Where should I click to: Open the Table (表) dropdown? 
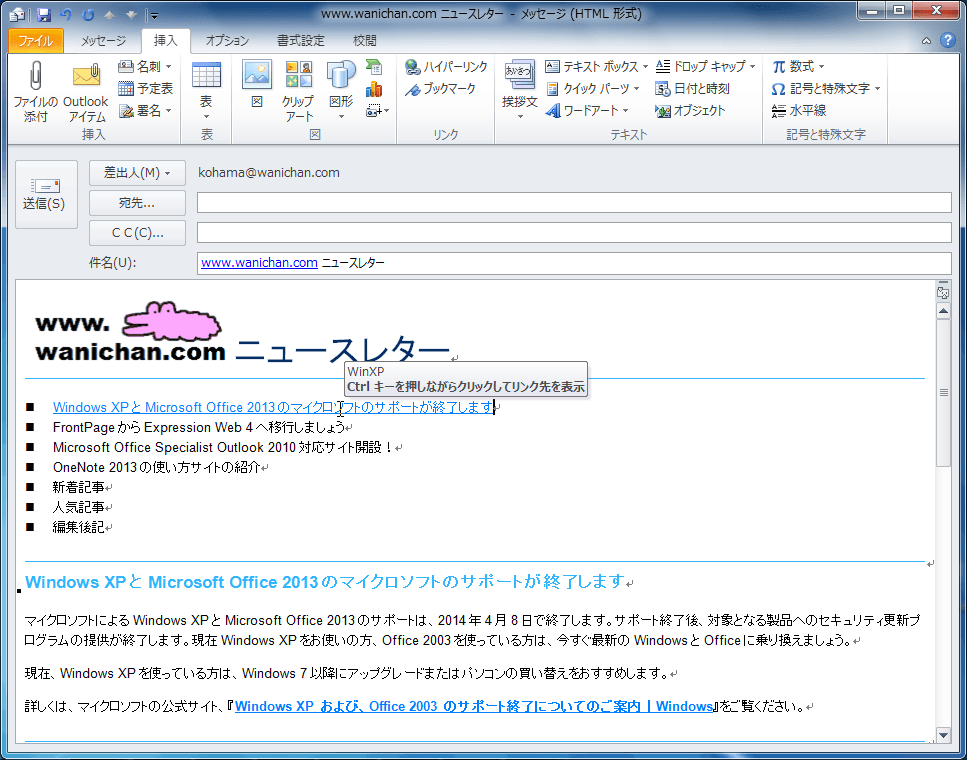[207, 91]
